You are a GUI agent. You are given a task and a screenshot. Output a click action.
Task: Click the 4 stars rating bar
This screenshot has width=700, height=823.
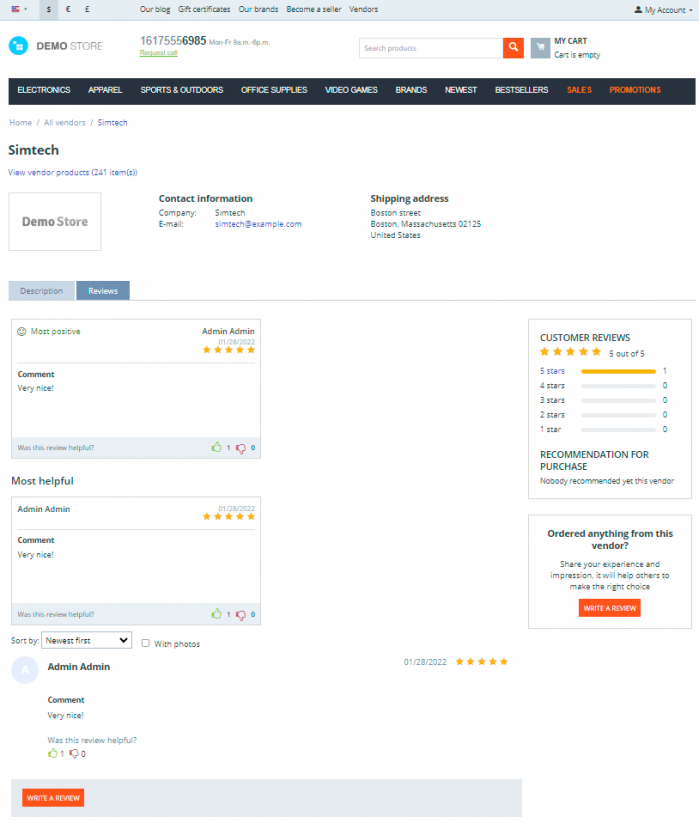618,386
